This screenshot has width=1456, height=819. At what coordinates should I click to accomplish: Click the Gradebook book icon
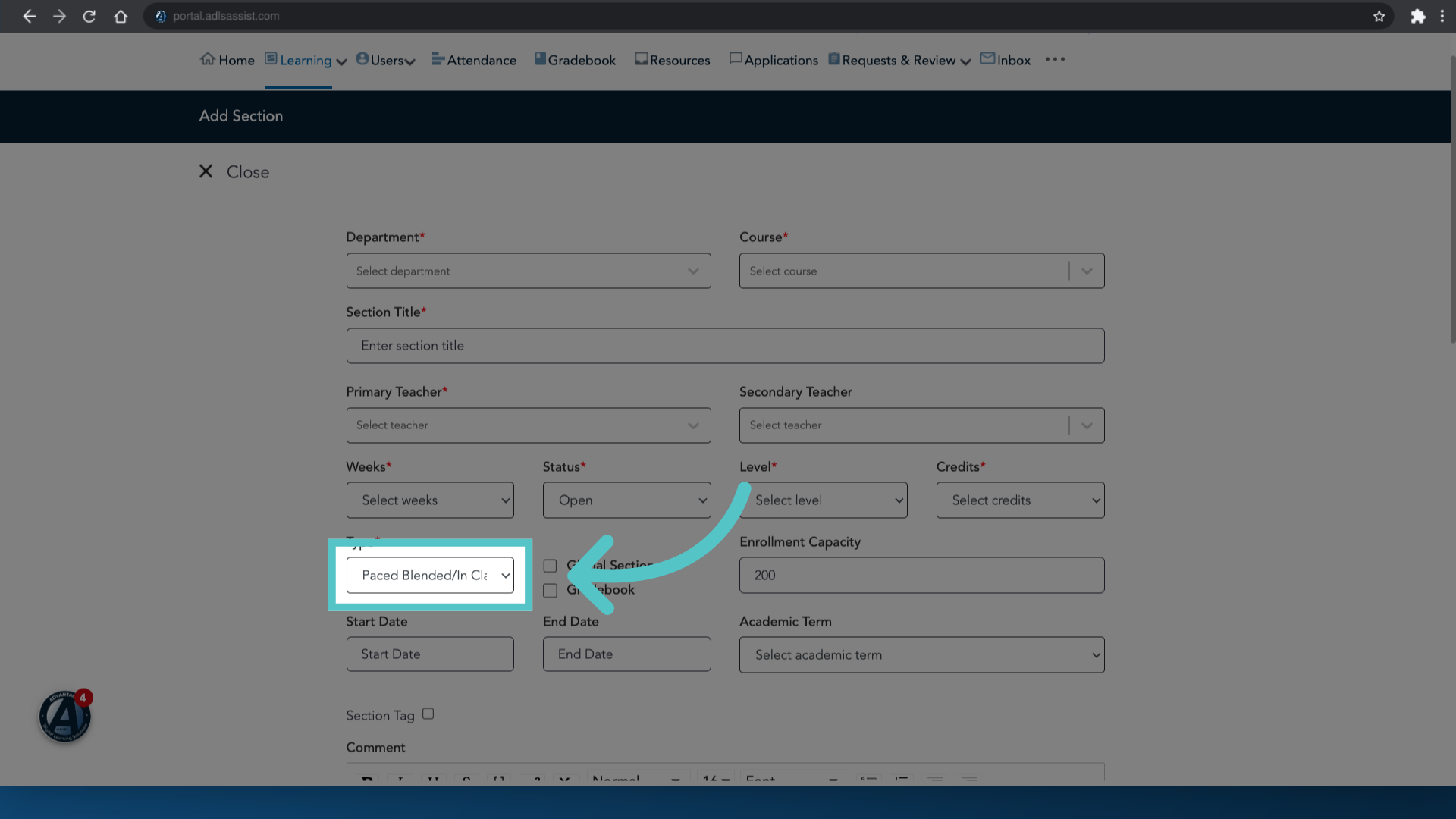[x=540, y=58]
